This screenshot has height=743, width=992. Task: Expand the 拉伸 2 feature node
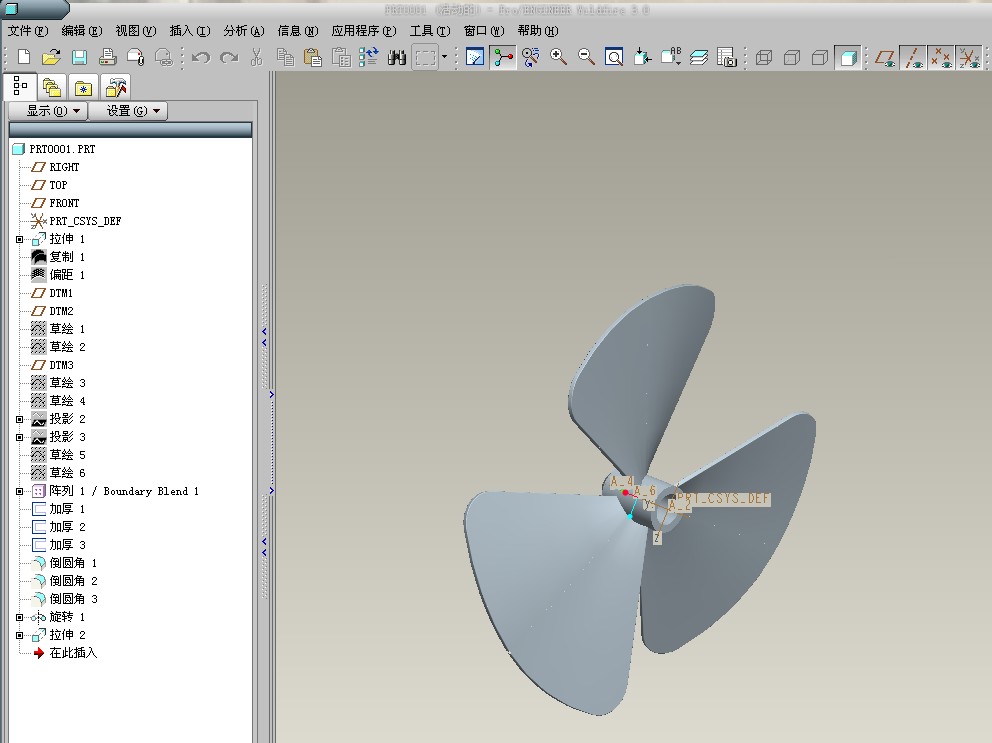pos(20,635)
